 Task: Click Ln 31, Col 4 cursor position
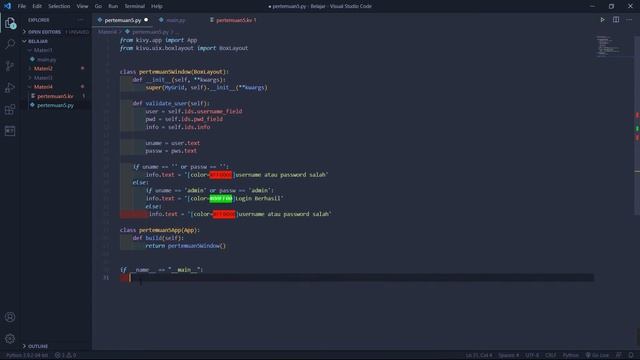[x=479, y=355]
